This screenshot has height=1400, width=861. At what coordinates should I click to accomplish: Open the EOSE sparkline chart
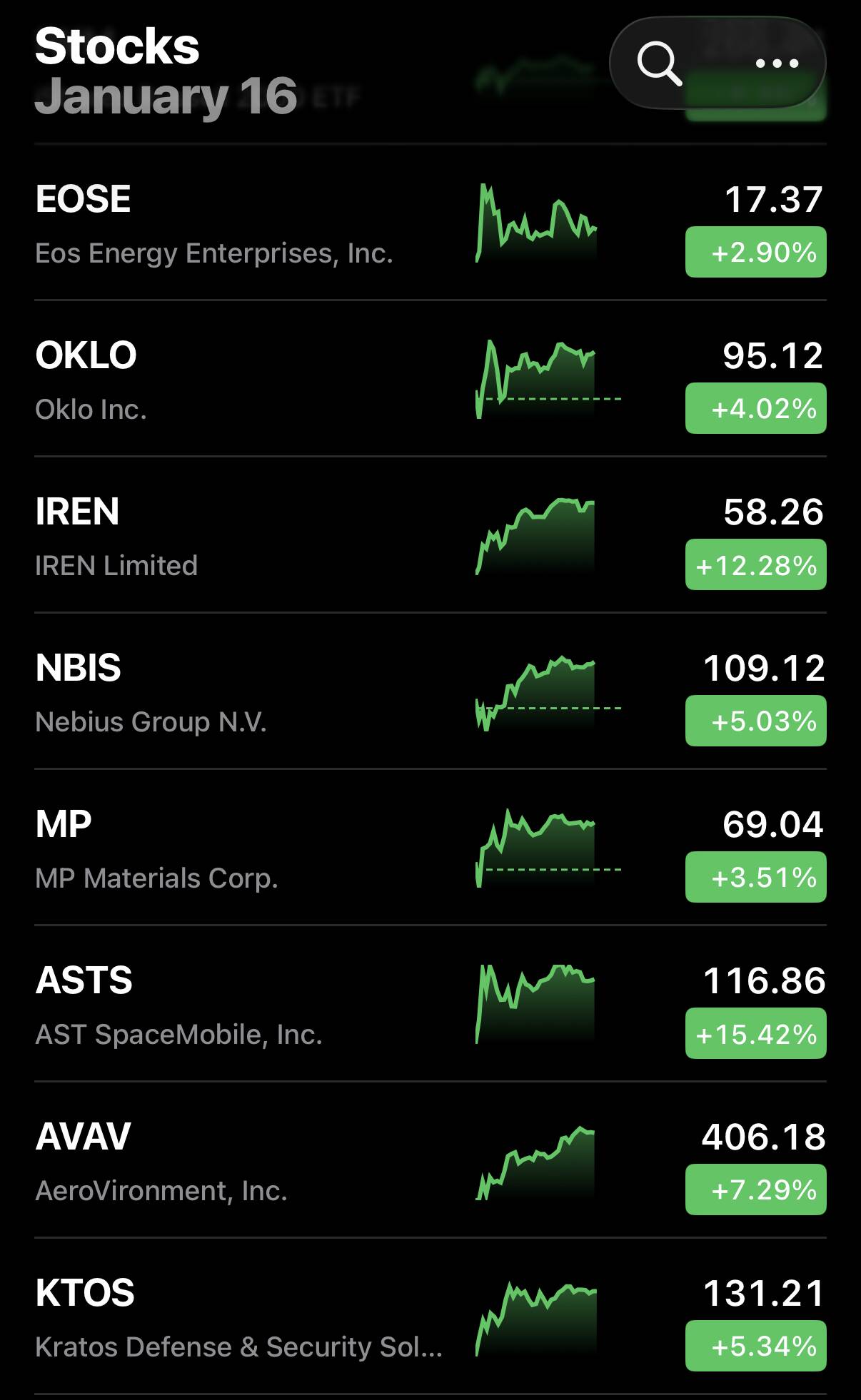(x=536, y=224)
